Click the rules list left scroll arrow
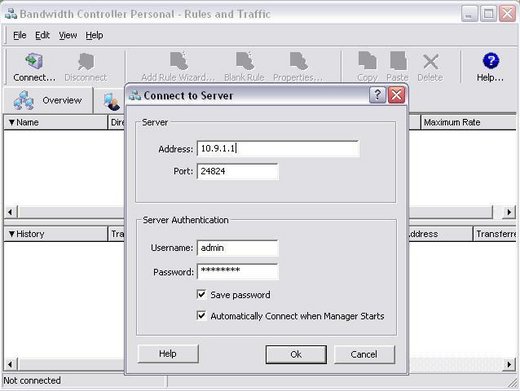Viewport: 520px width, 391px height. [10, 212]
